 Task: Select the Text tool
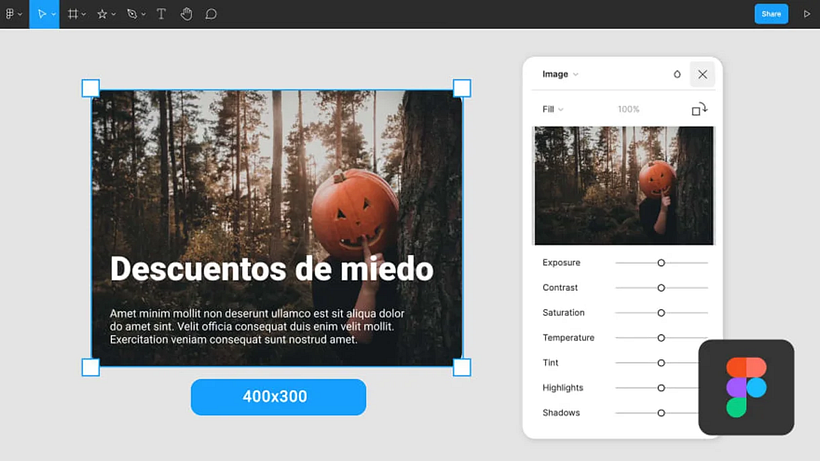click(x=161, y=14)
